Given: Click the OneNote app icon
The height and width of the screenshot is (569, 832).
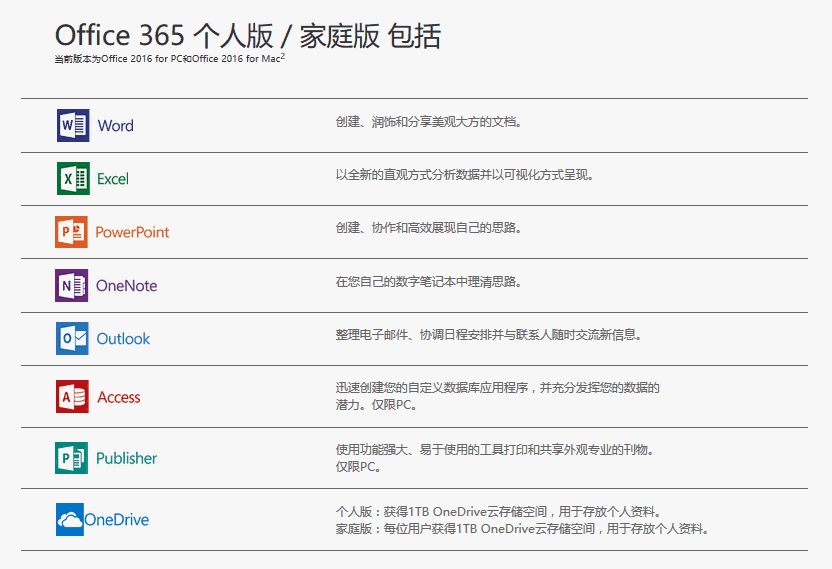Looking at the screenshot, I should coord(72,285).
